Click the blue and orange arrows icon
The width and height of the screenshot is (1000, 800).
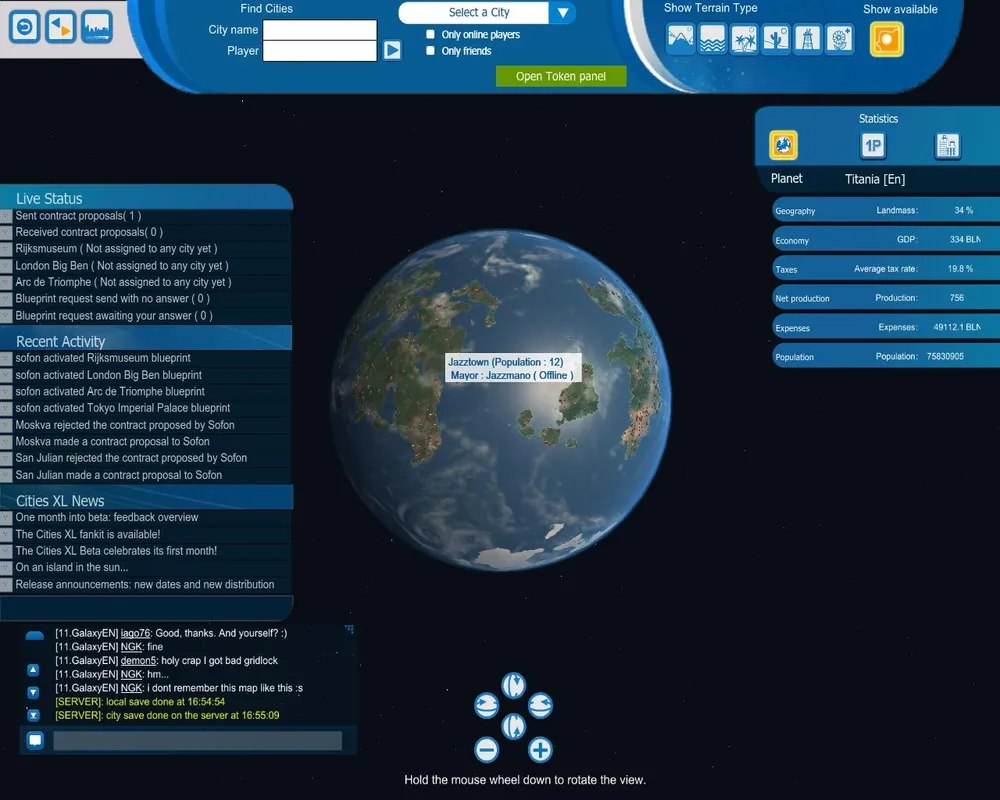pyautogui.click(x=61, y=27)
